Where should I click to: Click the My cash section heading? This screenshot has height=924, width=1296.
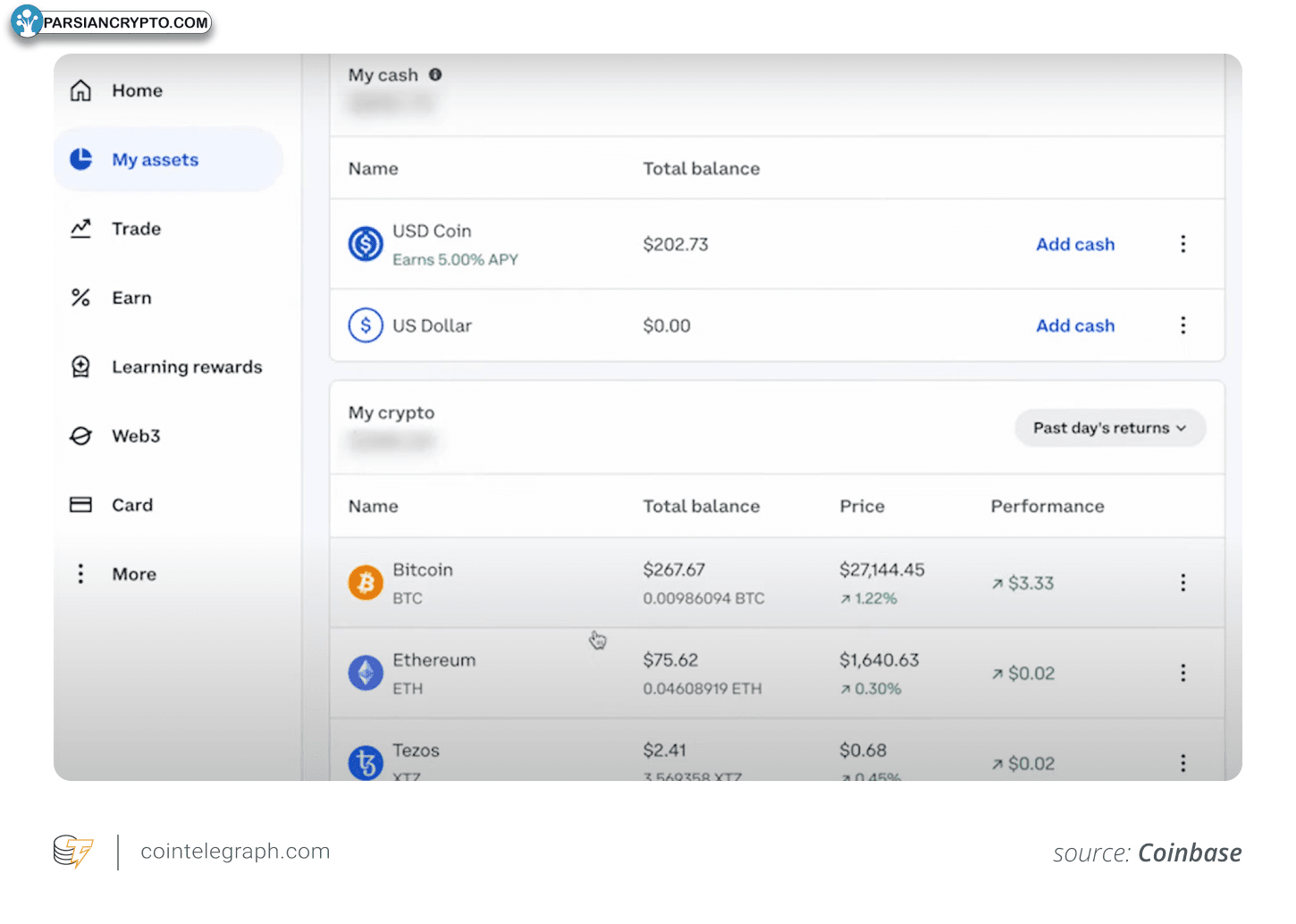pyautogui.click(x=383, y=75)
